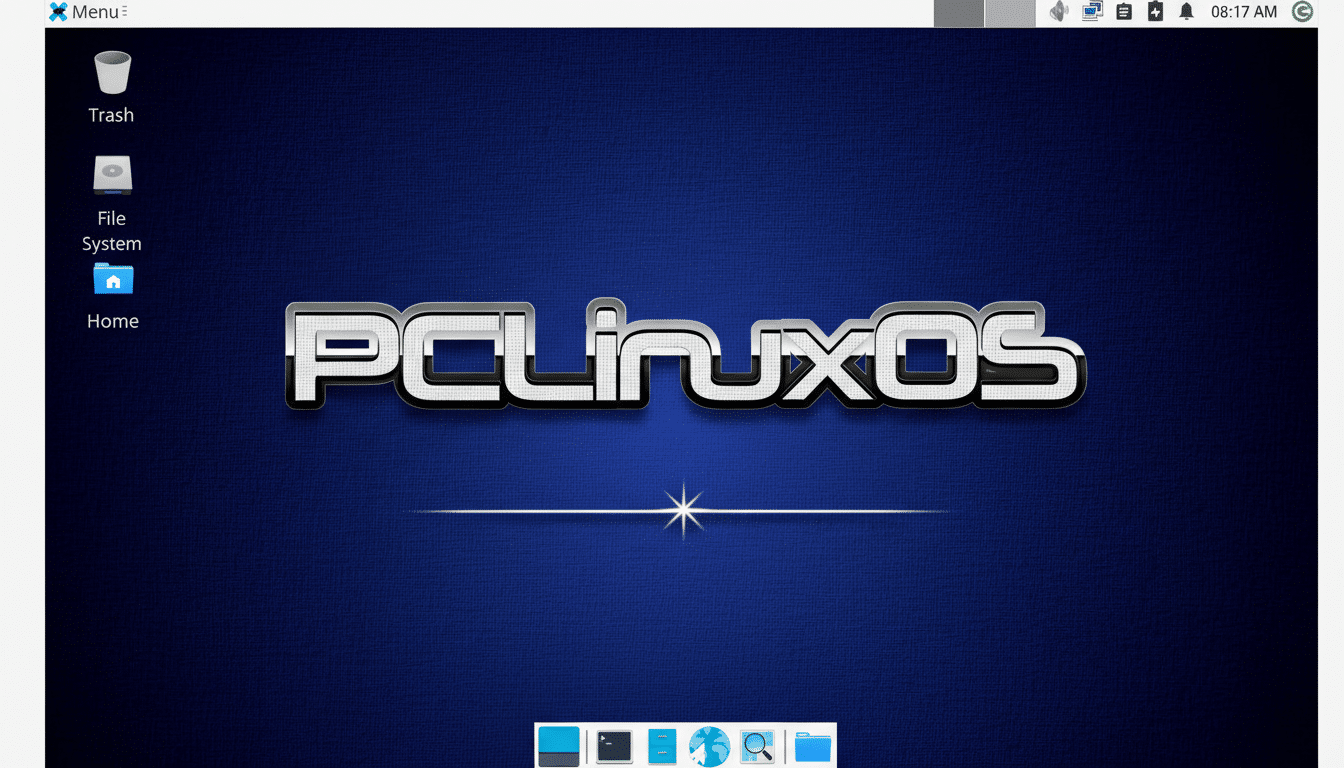
Task: Toggle Show Desktop from the dock
Action: pos(560,745)
